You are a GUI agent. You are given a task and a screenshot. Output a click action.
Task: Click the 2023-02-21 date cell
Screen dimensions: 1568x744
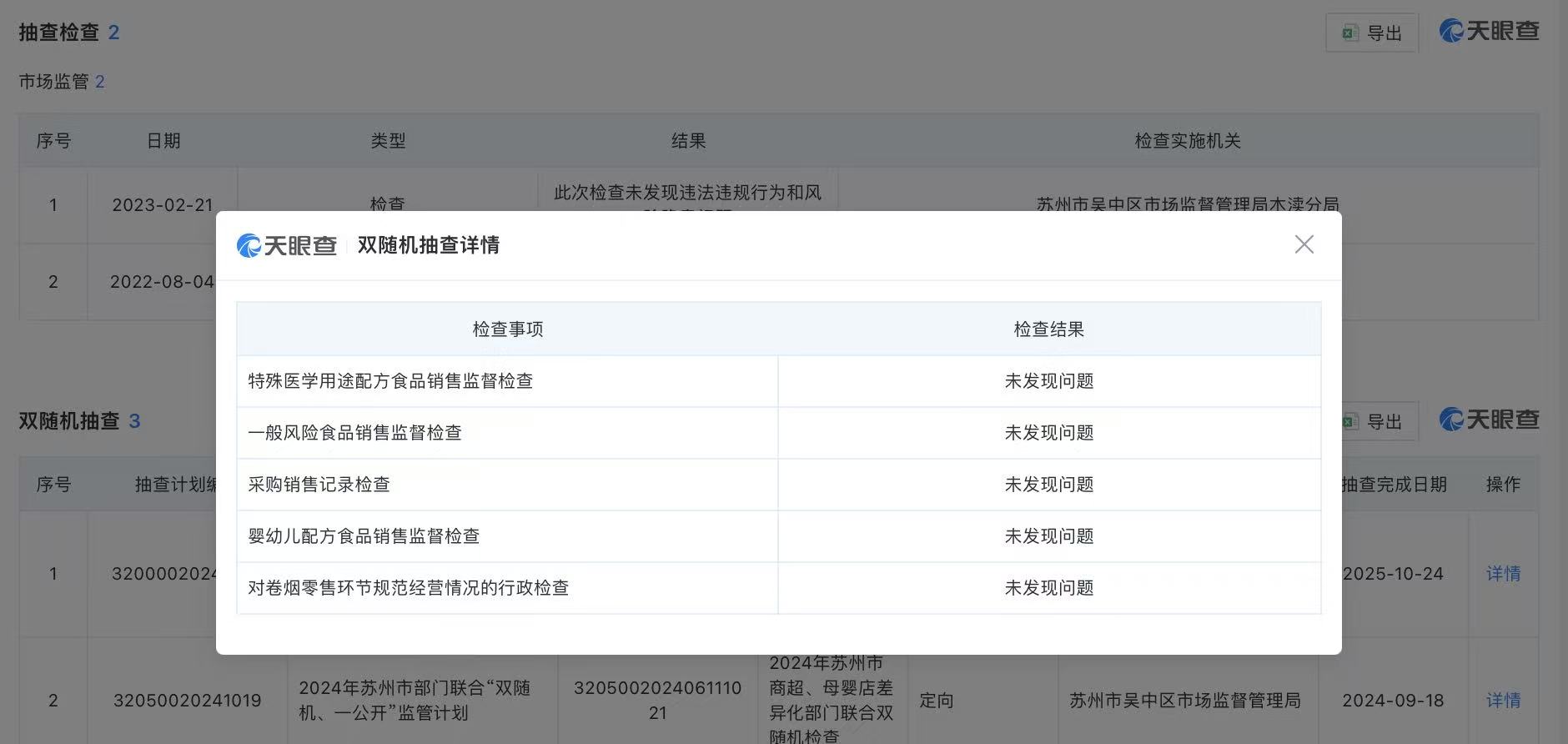(163, 205)
